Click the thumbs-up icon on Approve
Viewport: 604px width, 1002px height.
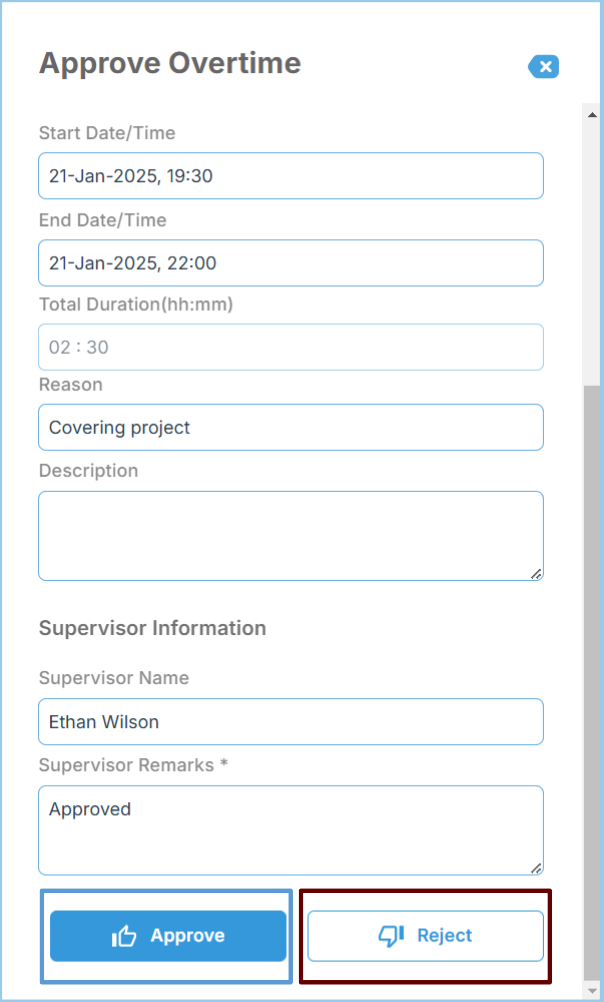coord(124,936)
